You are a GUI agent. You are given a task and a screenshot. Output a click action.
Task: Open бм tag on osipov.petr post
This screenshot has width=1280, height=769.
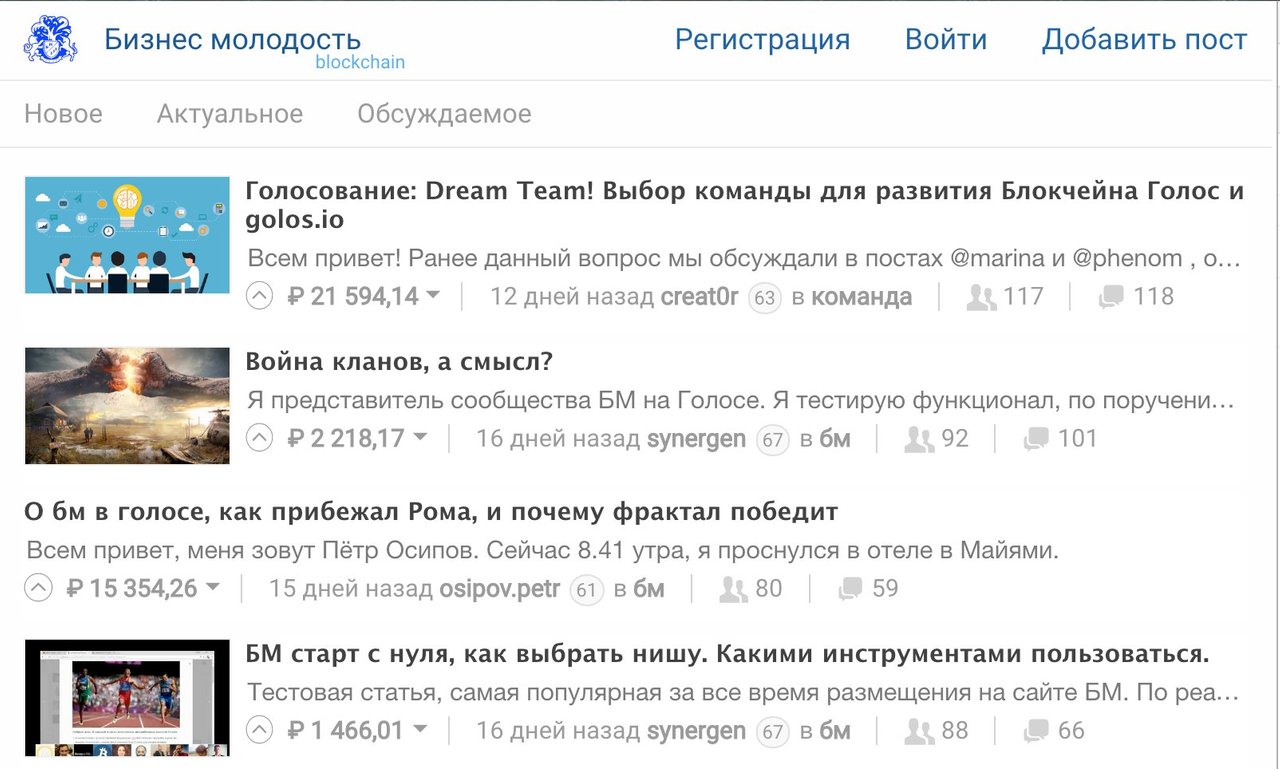(649, 589)
